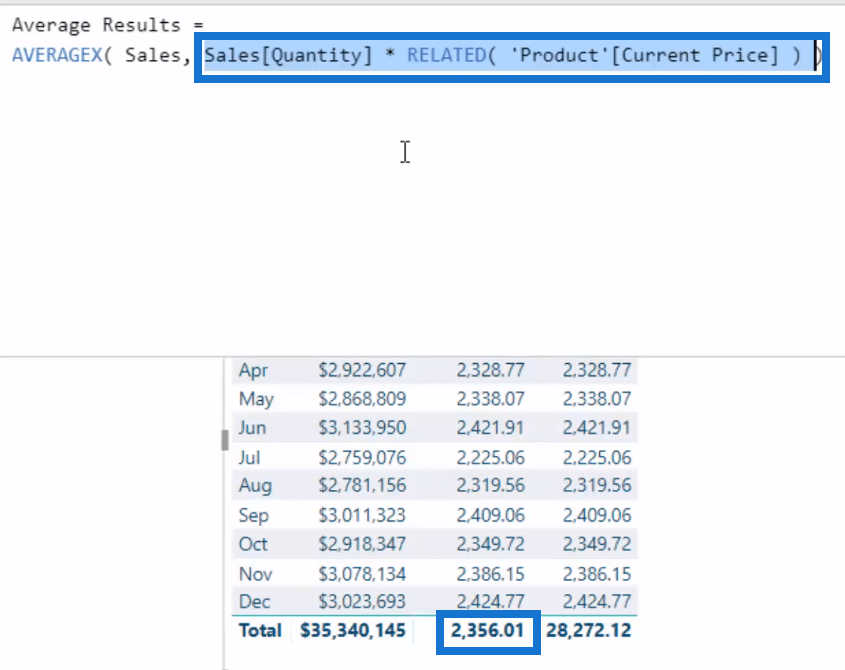The height and width of the screenshot is (670, 845).
Task: Click the Oct row label
Action: (253, 544)
